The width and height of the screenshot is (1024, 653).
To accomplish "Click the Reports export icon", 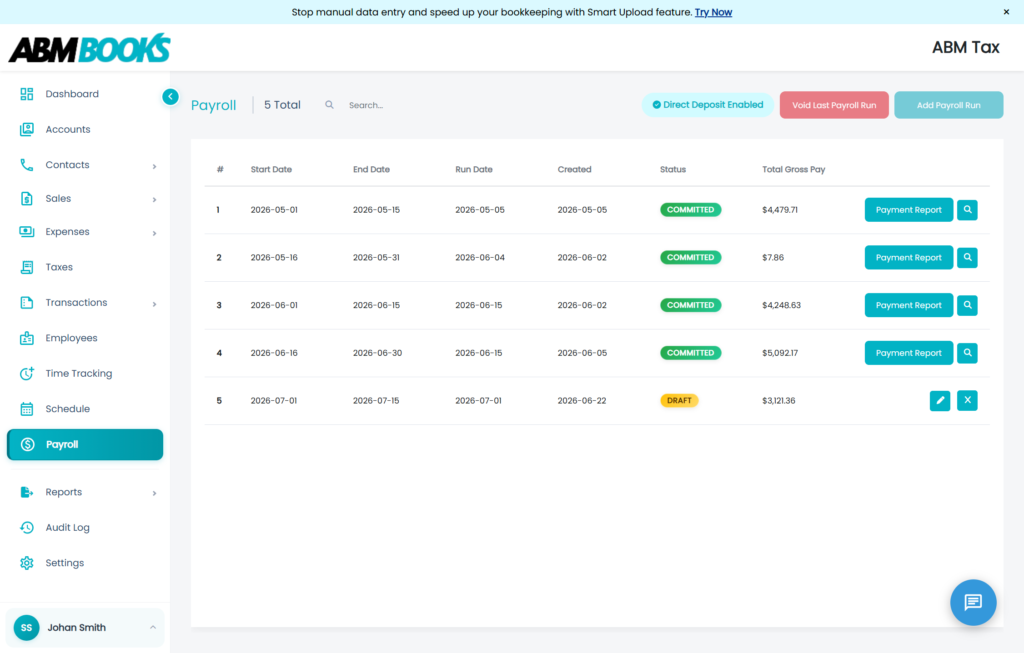I will tap(27, 492).
